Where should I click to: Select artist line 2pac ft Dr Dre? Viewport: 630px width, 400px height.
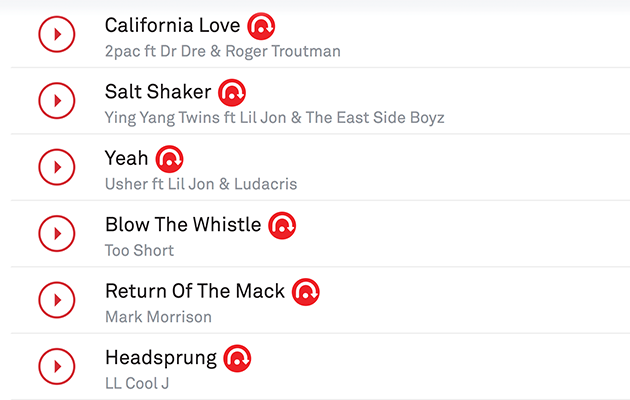coord(222,51)
